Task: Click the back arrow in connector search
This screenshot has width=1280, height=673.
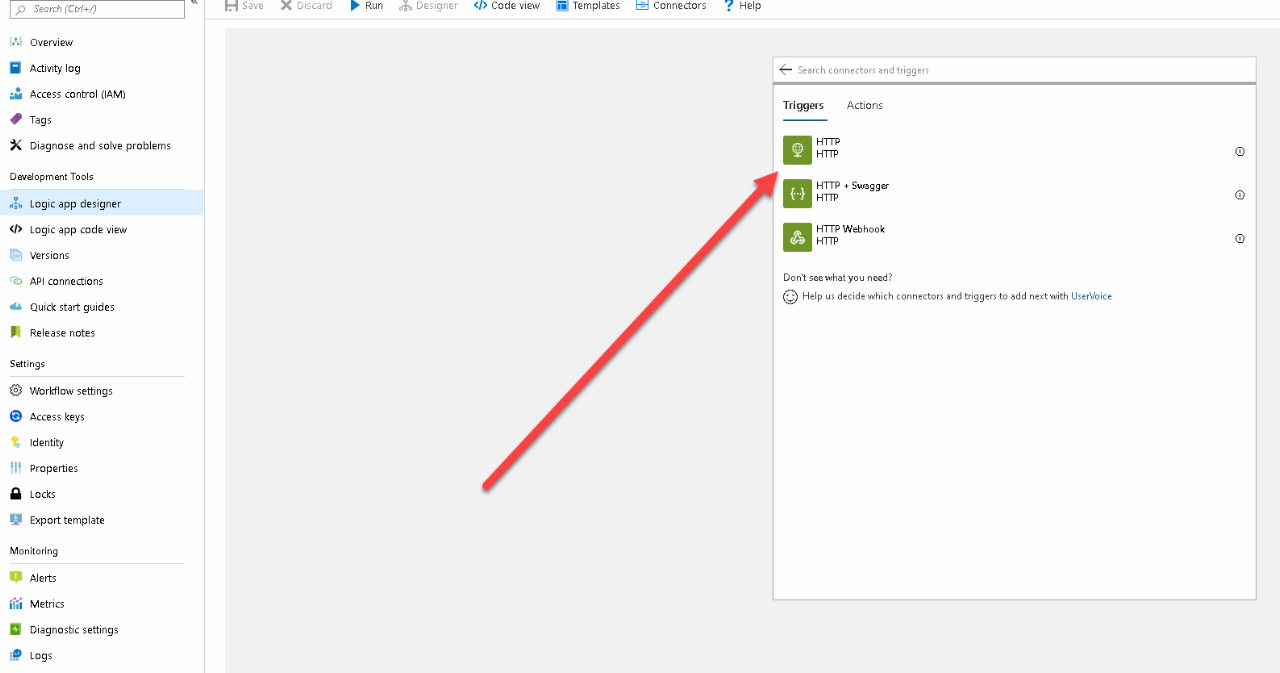Action: coord(786,70)
